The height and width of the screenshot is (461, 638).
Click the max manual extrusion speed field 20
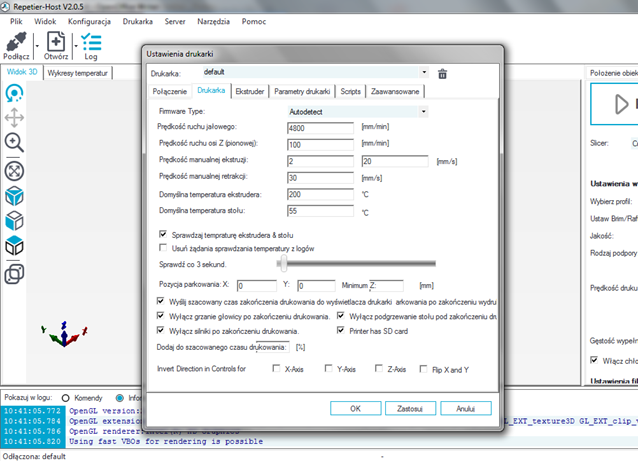pyautogui.click(x=395, y=161)
